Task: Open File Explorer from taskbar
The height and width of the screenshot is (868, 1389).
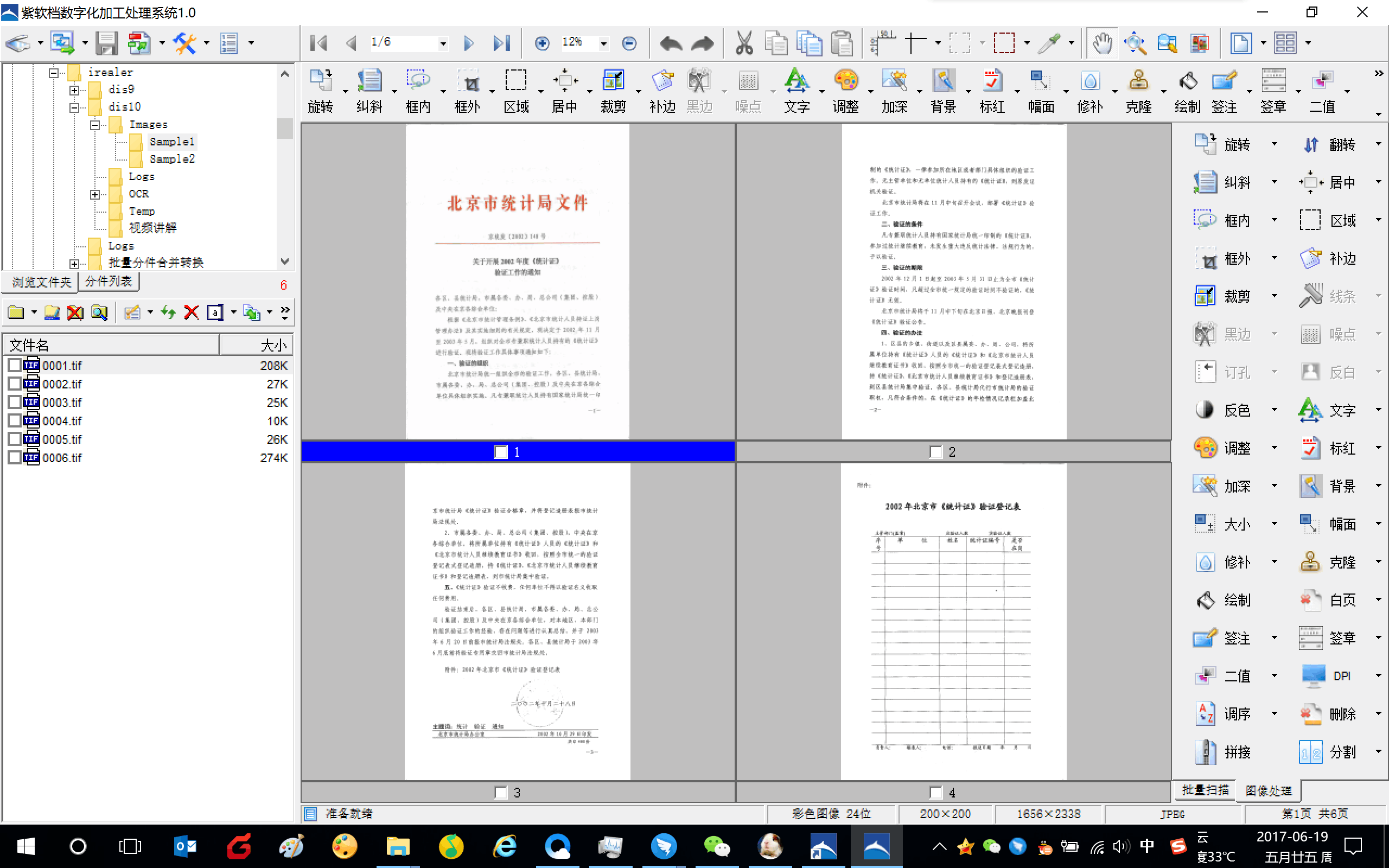Action: tap(398, 846)
